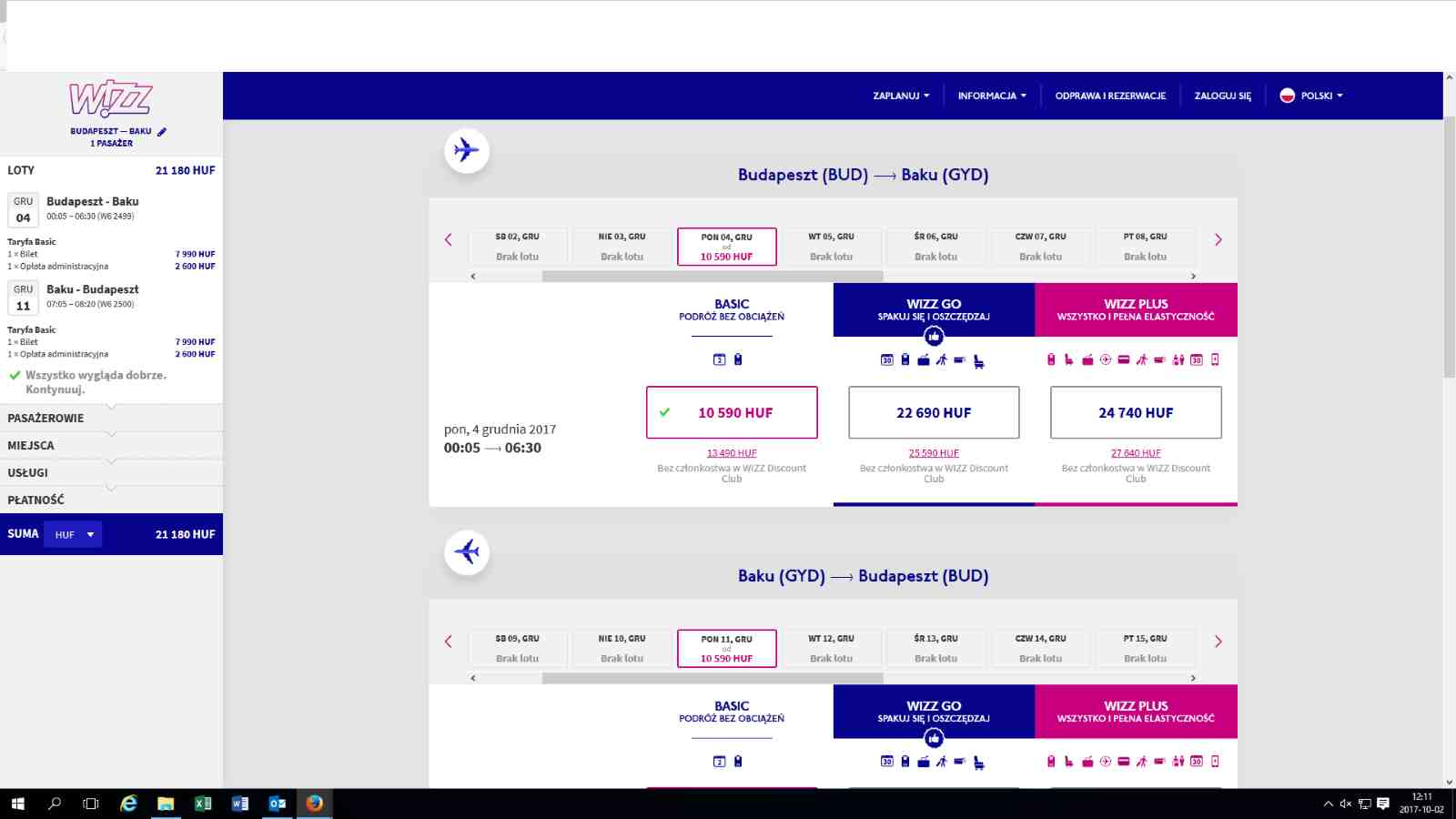The height and width of the screenshot is (819, 1456).
Task: Show later outbound dates with next arrow
Action: [x=1218, y=240]
